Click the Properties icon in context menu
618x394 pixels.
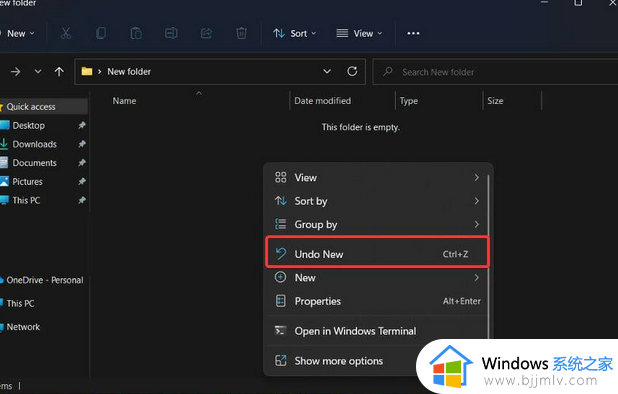[281, 301]
